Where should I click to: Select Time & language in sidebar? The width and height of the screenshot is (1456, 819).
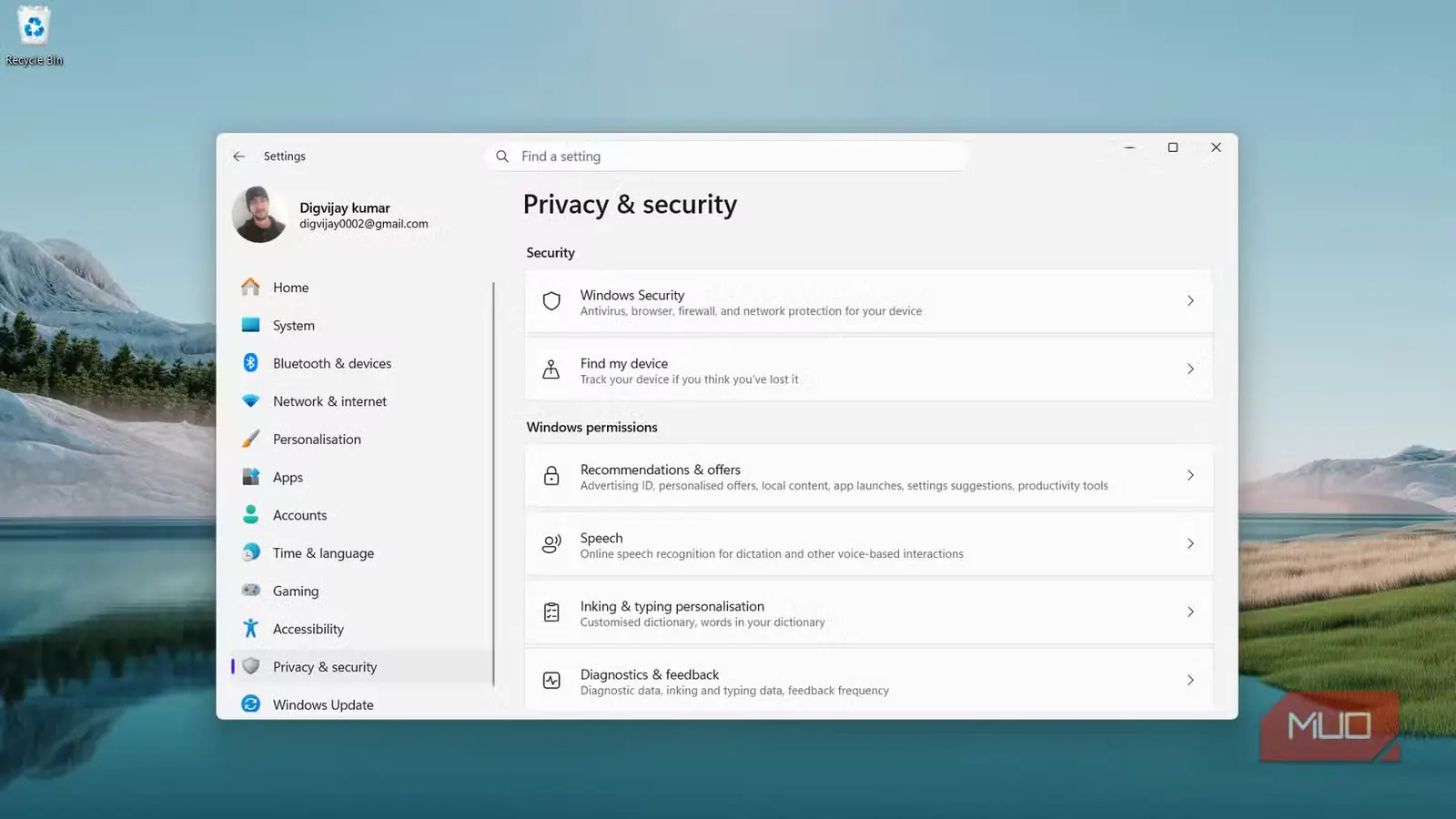361,553
